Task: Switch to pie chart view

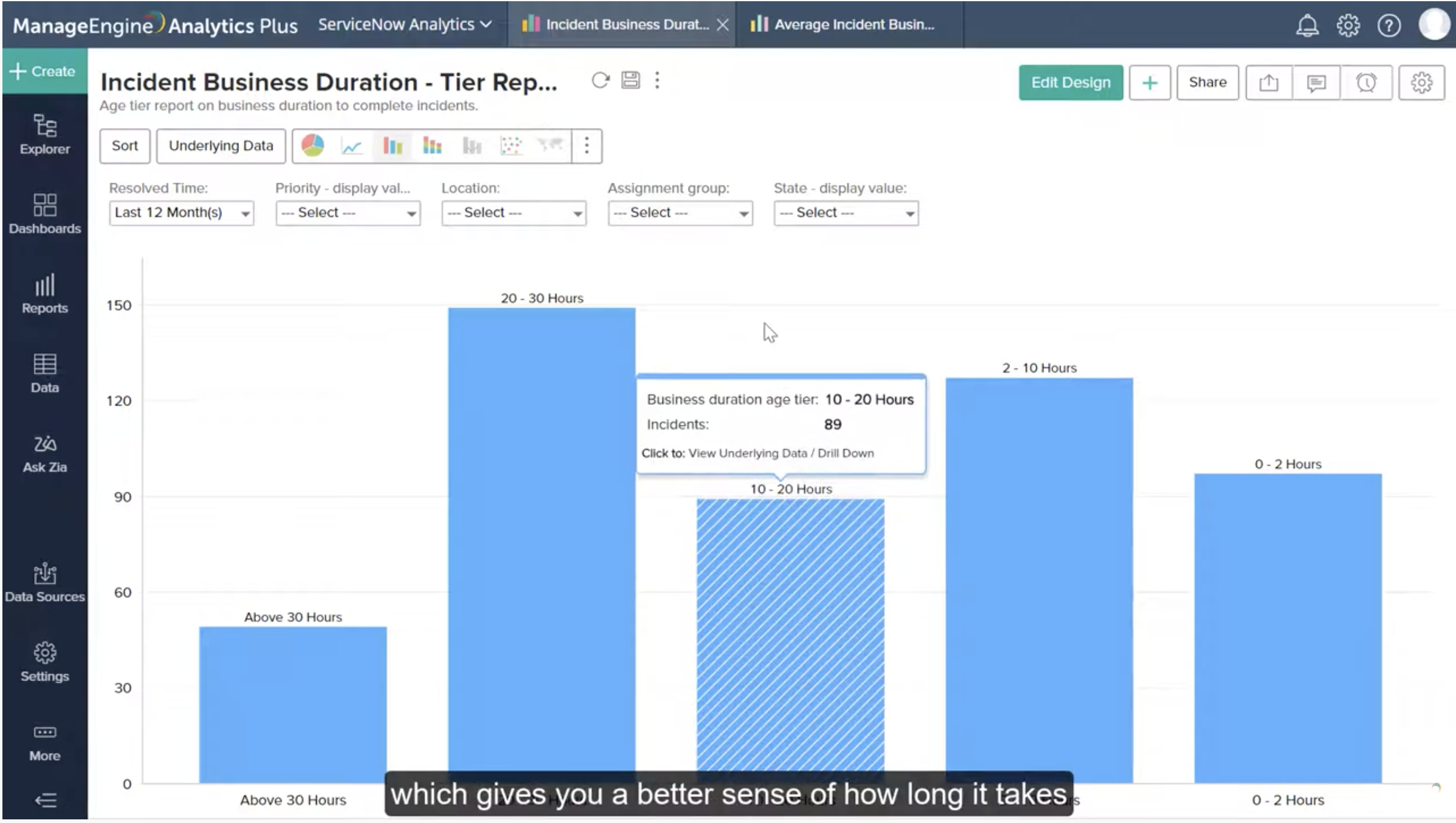Action: click(312, 146)
